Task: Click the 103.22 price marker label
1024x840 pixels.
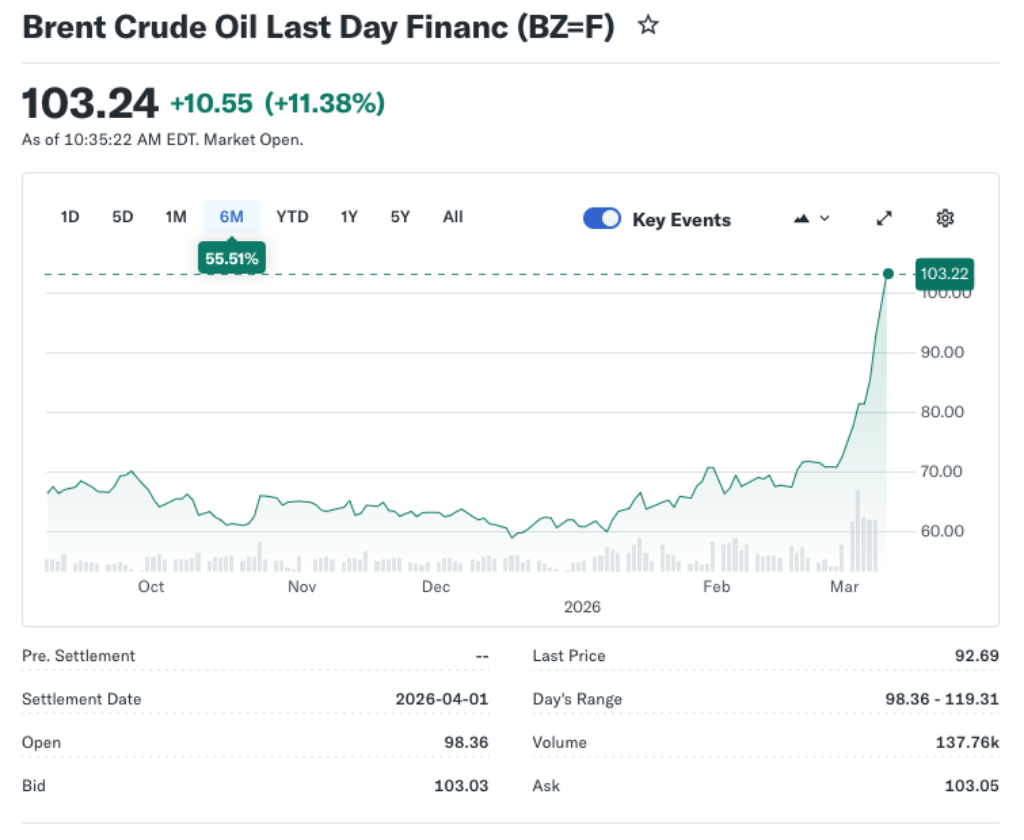Action: (x=944, y=273)
